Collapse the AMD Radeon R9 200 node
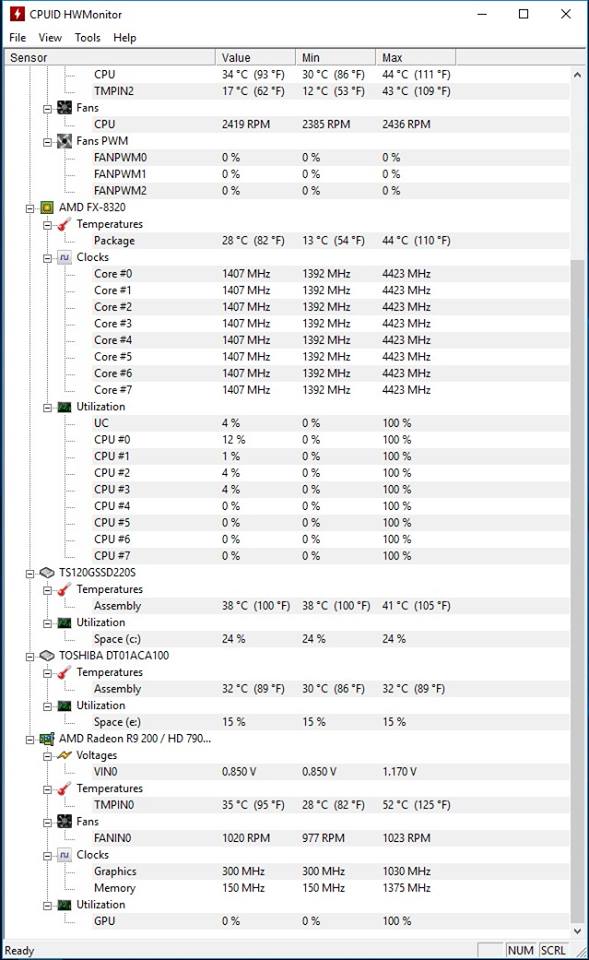The image size is (589, 960). (x=30, y=739)
